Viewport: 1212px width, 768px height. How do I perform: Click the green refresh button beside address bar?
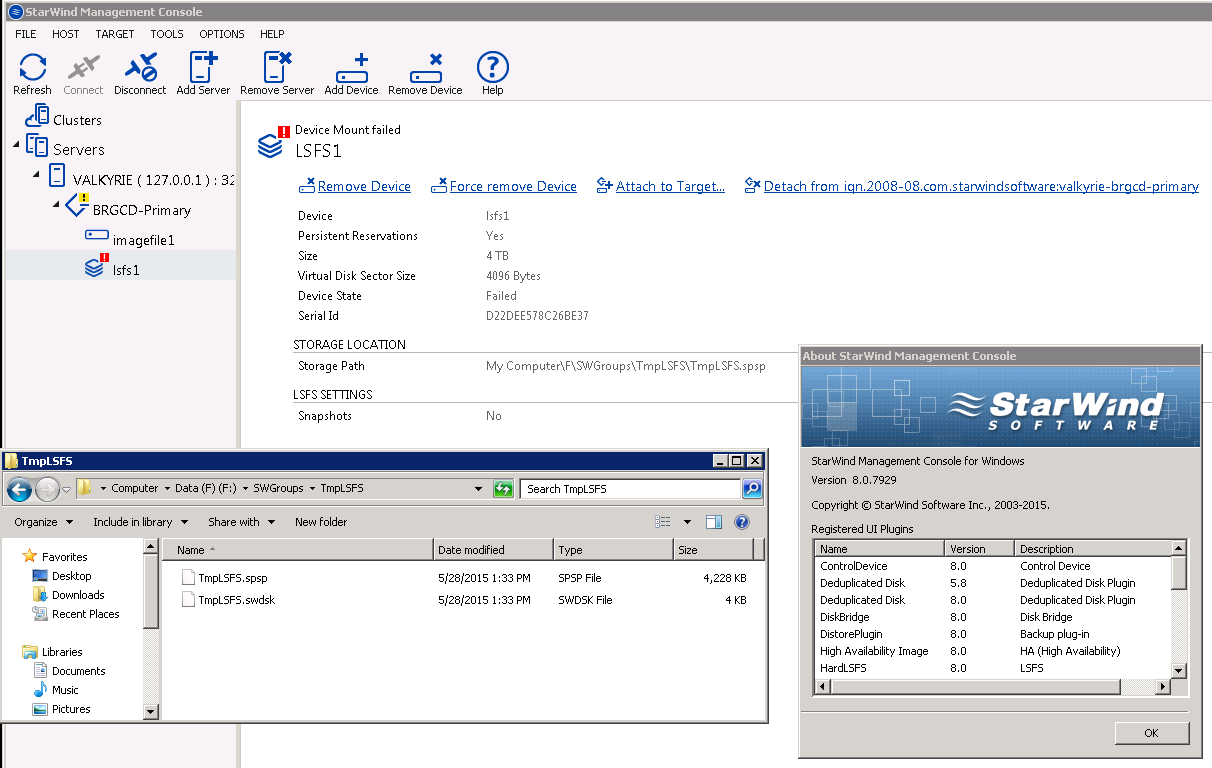click(504, 489)
